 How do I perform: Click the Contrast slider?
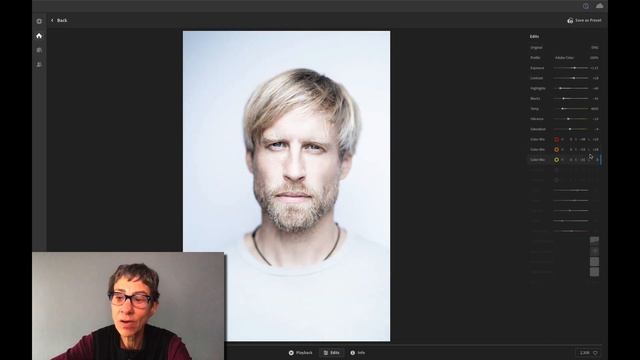click(571, 78)
